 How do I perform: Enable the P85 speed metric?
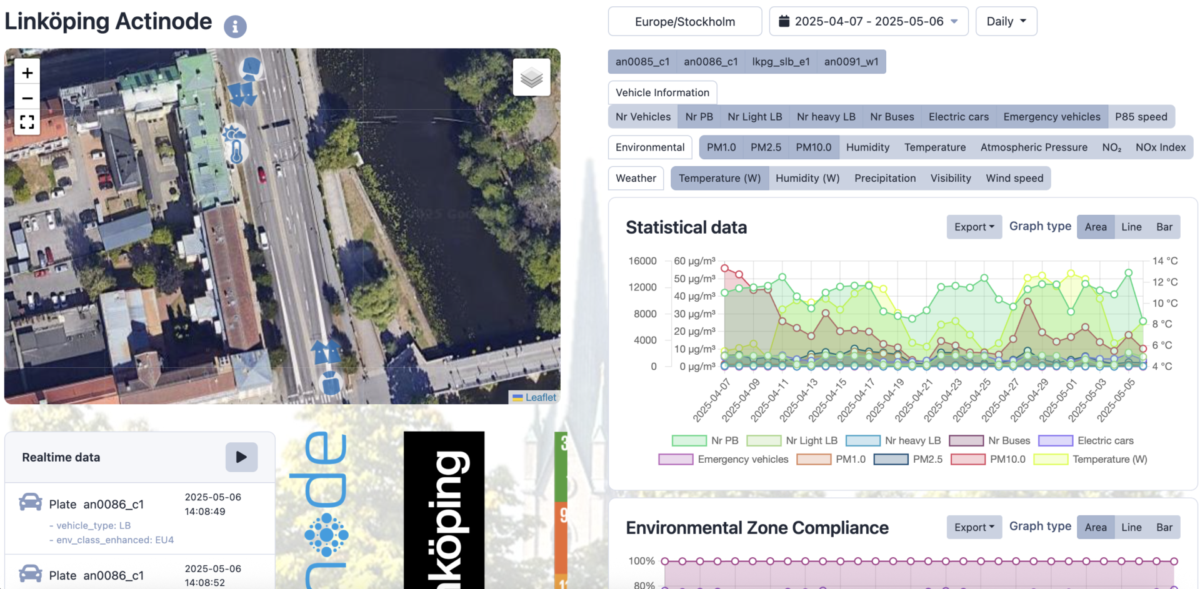tap(1142, 117)
